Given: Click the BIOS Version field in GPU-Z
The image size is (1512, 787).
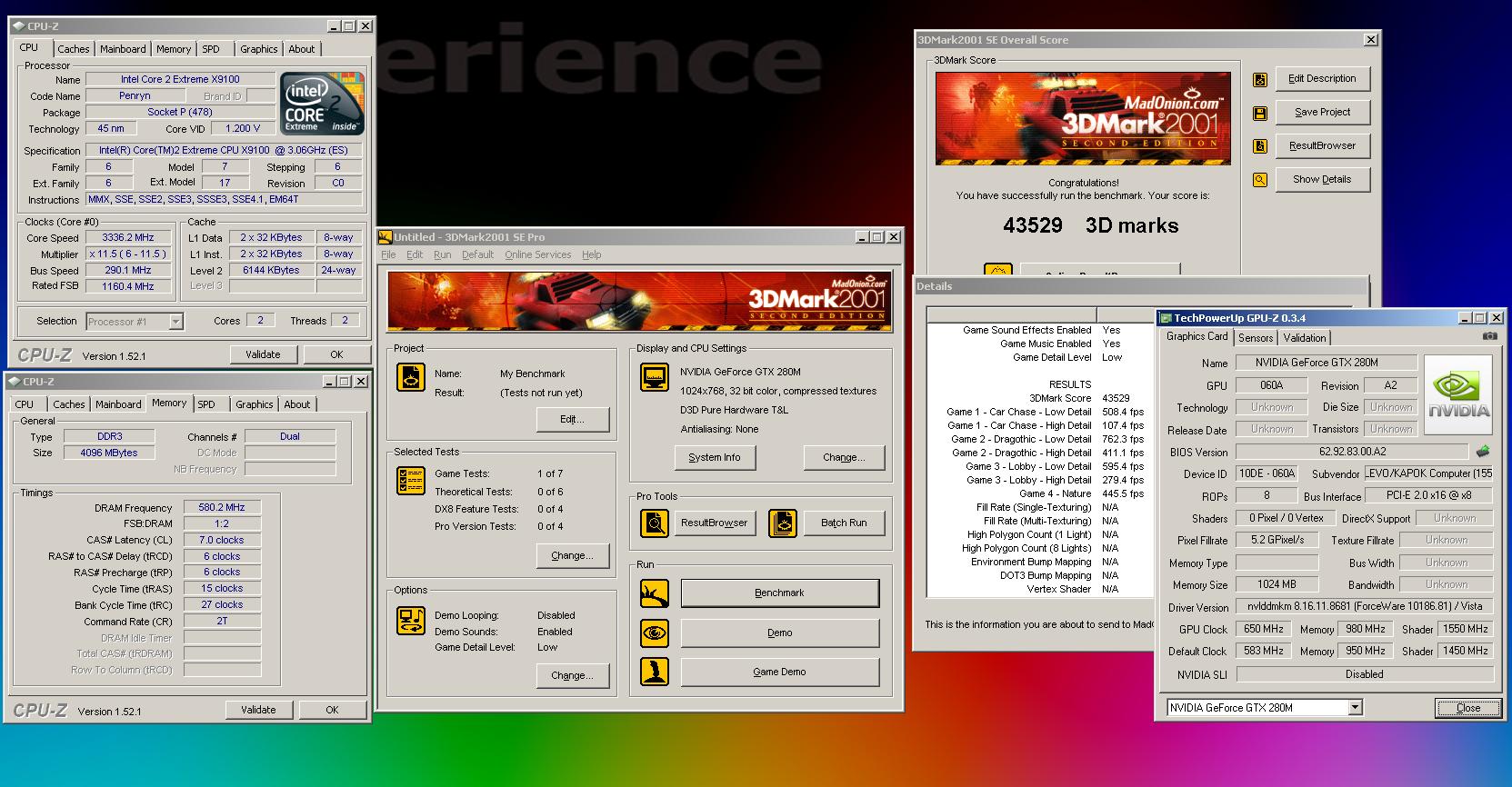Looking at the screenshot, I should pos(1352,452).
